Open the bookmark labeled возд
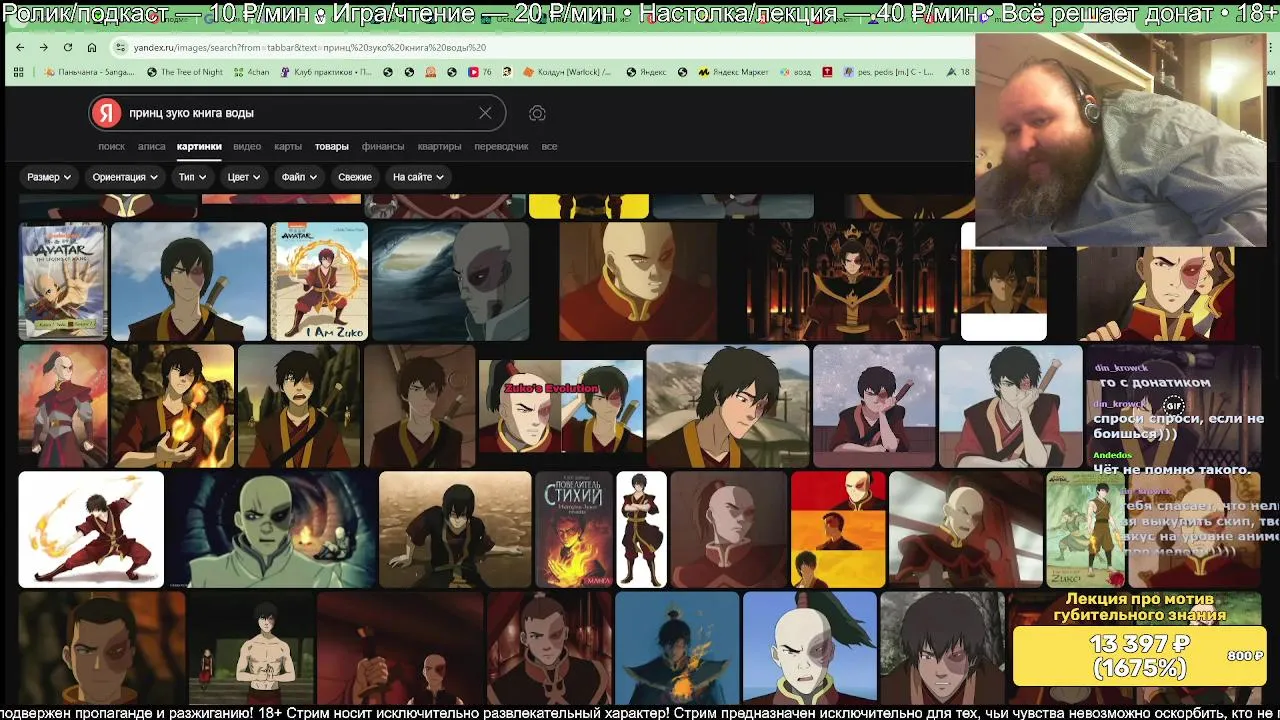 [x=795, y=72]
